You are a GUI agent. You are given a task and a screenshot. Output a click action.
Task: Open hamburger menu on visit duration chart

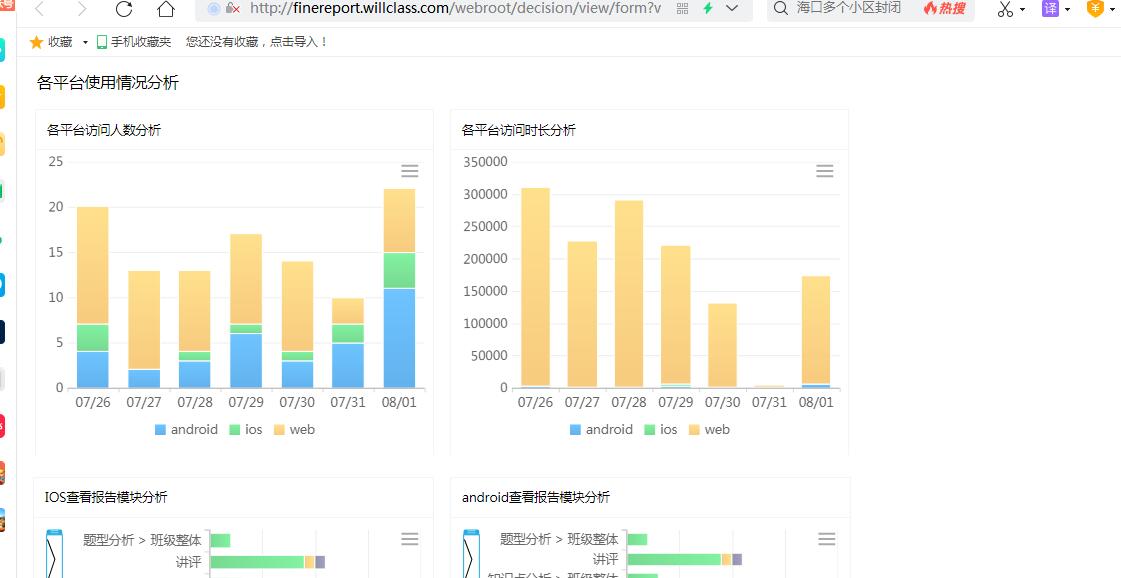click(x=825, y=171)
